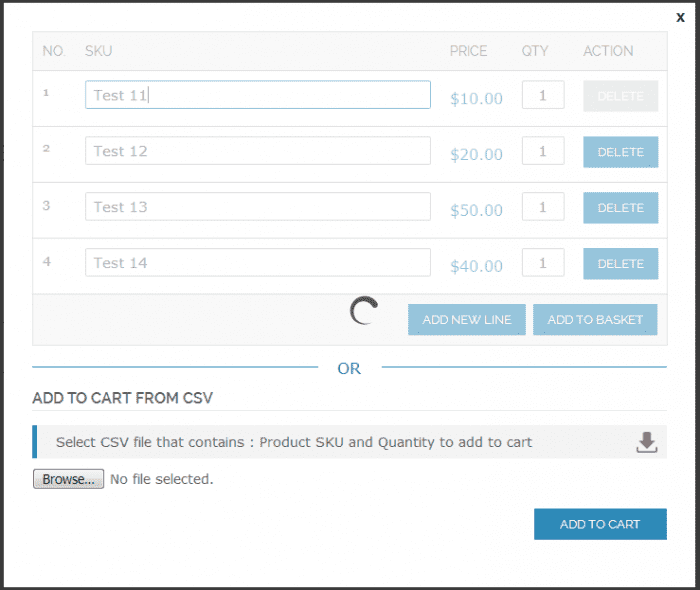Click the quantity box beside $50.00

tap(543, 207)
